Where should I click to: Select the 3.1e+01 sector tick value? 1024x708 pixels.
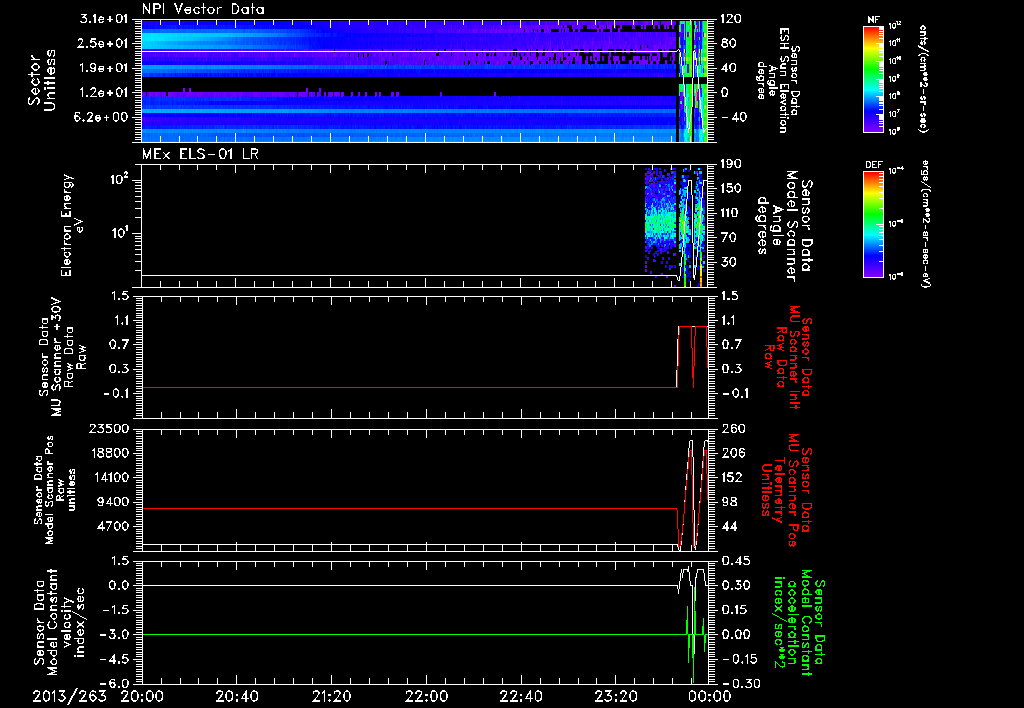pos(103,19)
